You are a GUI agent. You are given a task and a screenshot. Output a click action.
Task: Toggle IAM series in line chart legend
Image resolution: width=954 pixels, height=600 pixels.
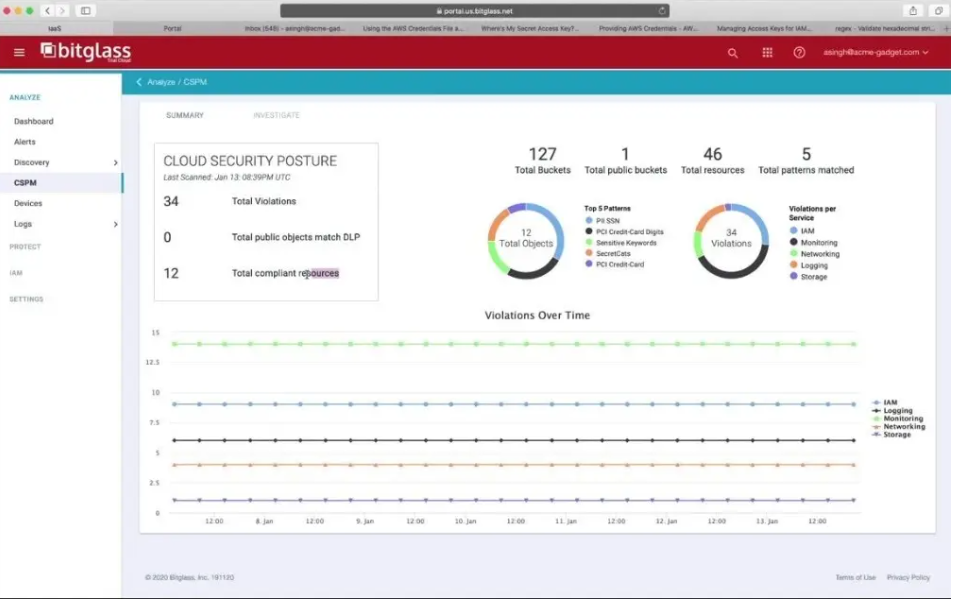(x=885, y=402)
